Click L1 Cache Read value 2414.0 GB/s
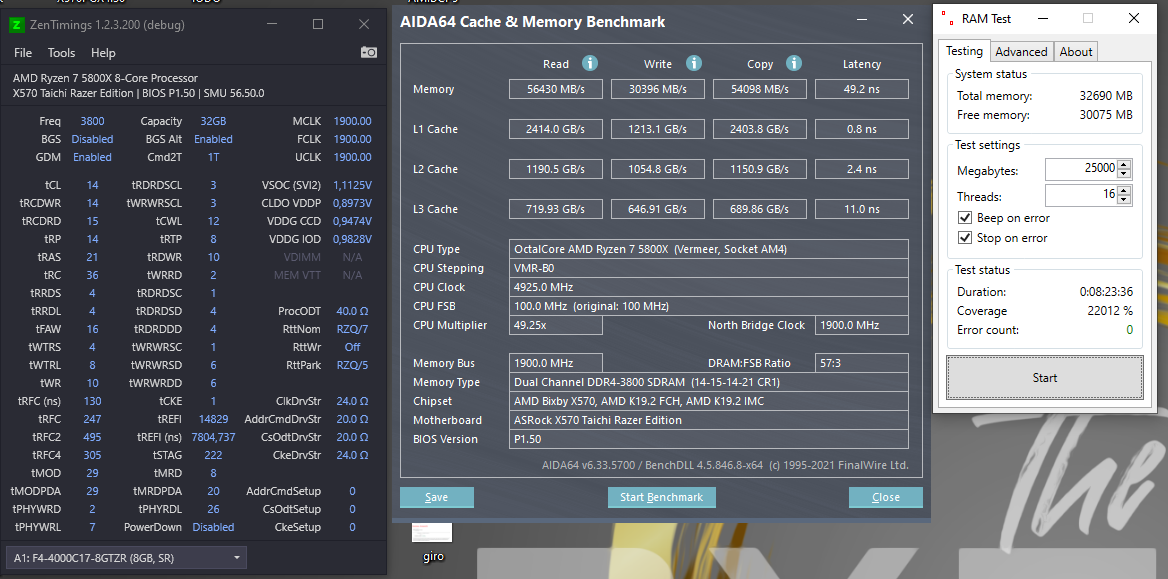 556,130
